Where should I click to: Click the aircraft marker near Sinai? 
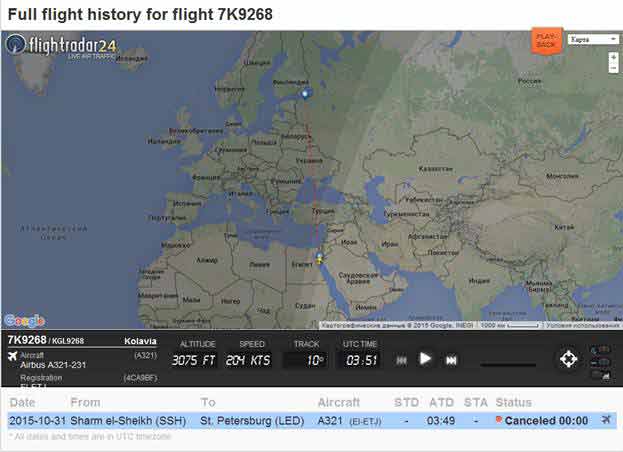point(319,258)
